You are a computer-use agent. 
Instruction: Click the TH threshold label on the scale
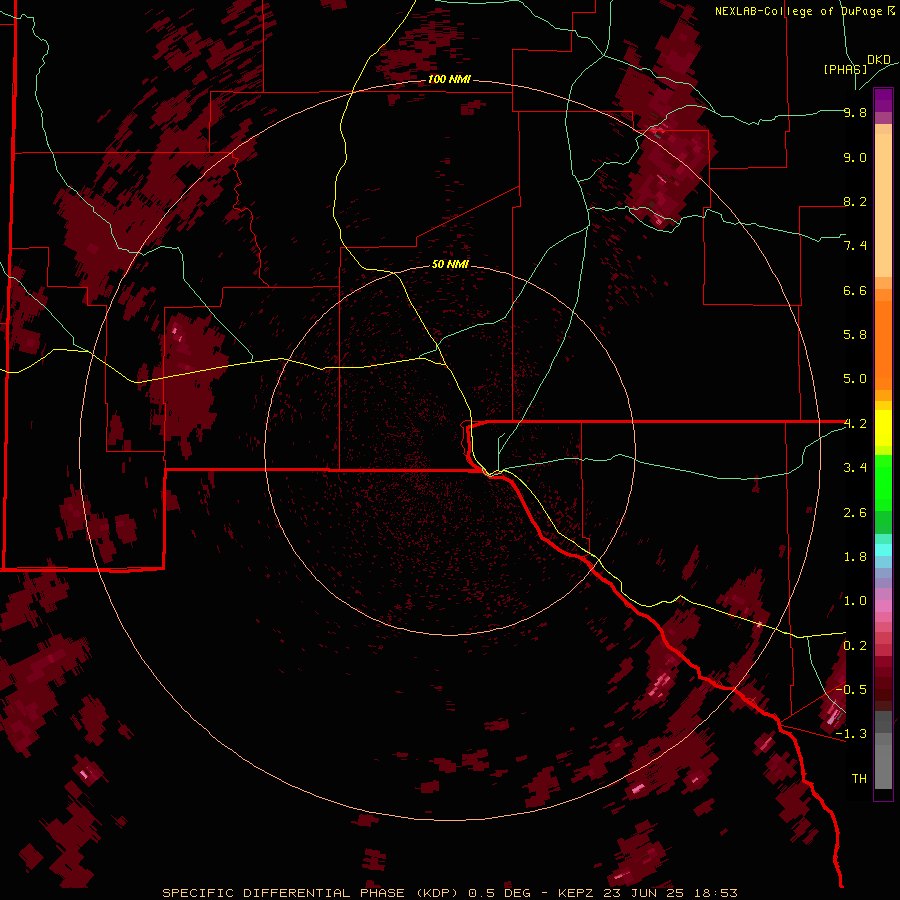pos(859,779)
